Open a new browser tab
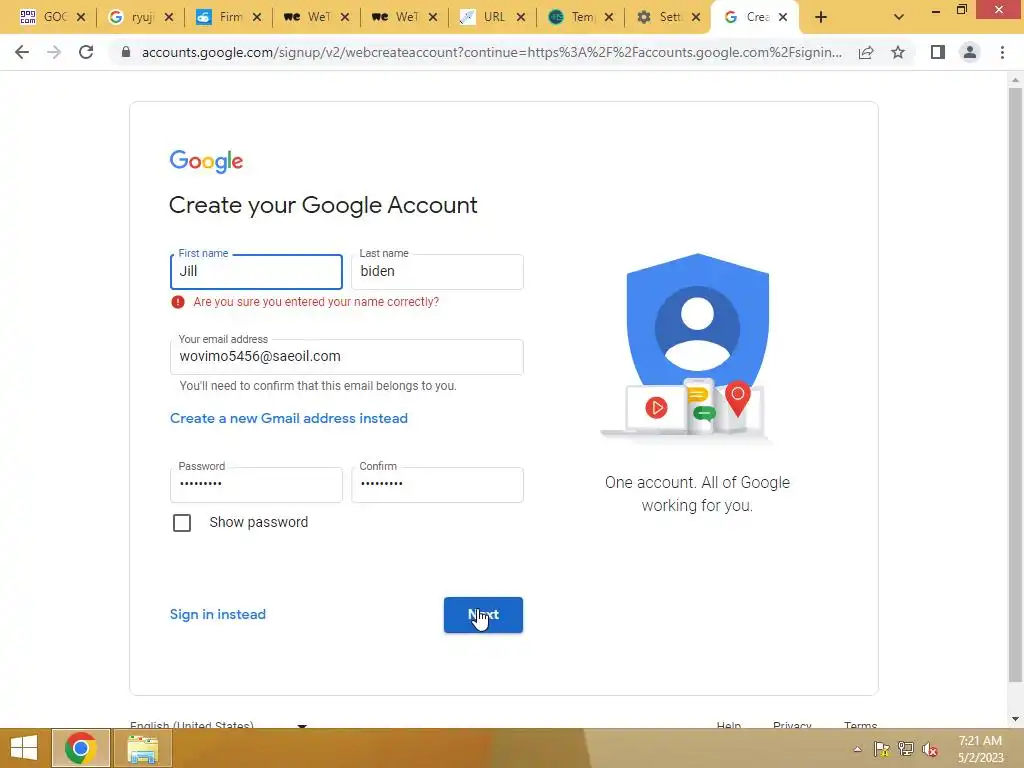Screen dimensions: 1024x768 (x=821, y=18)
